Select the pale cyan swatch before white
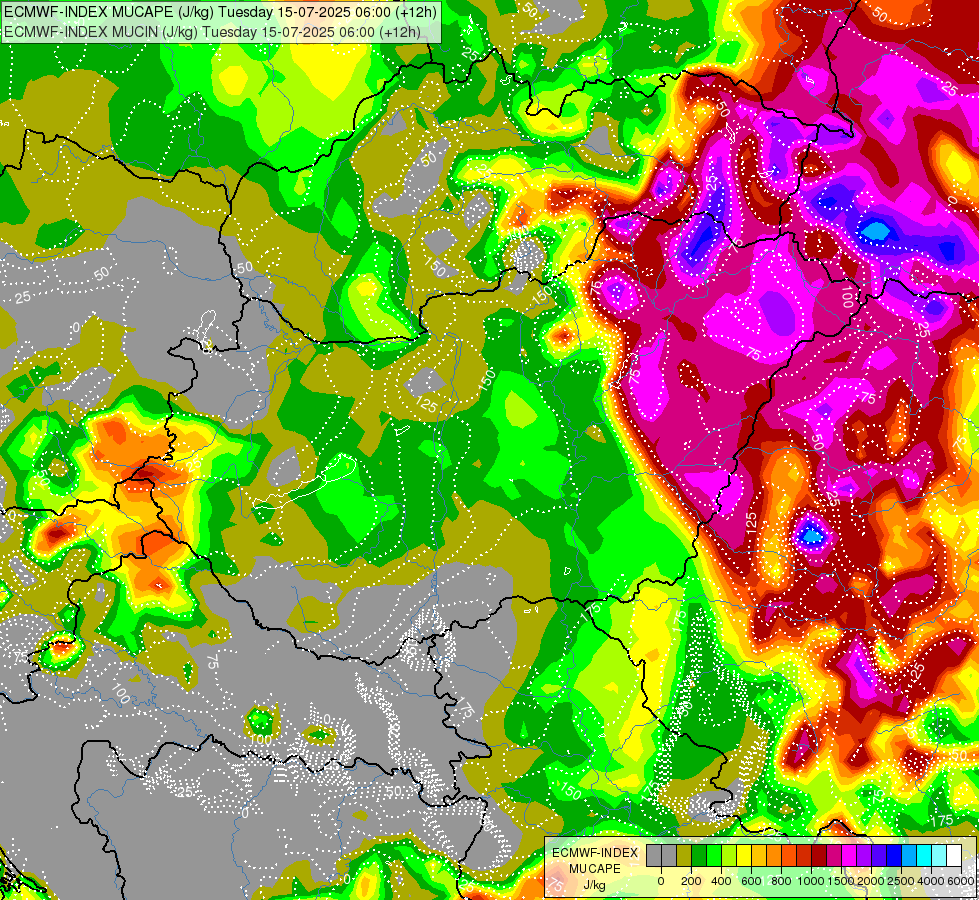979x900 pixels. pyautogui.click(x=940, y=856)
